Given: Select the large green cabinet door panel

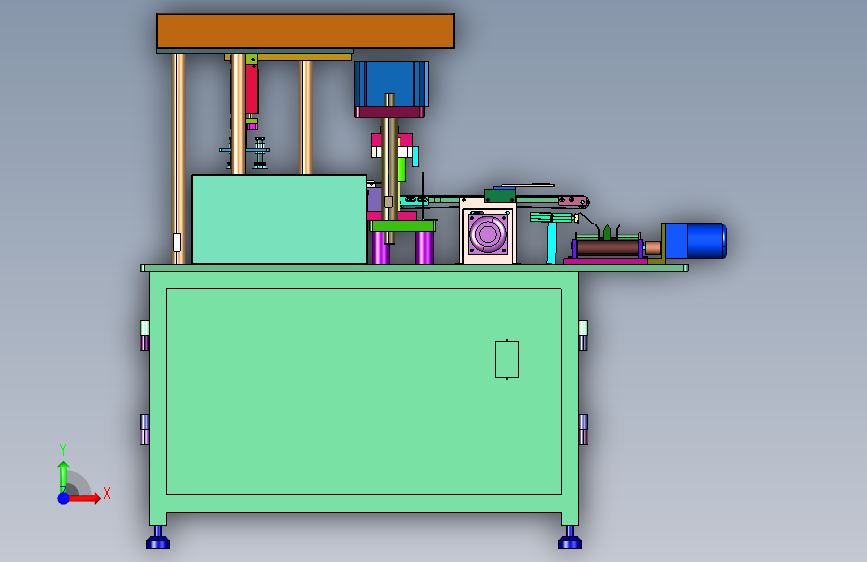Looking at the screenshot, I should click(x=364, y=391).
